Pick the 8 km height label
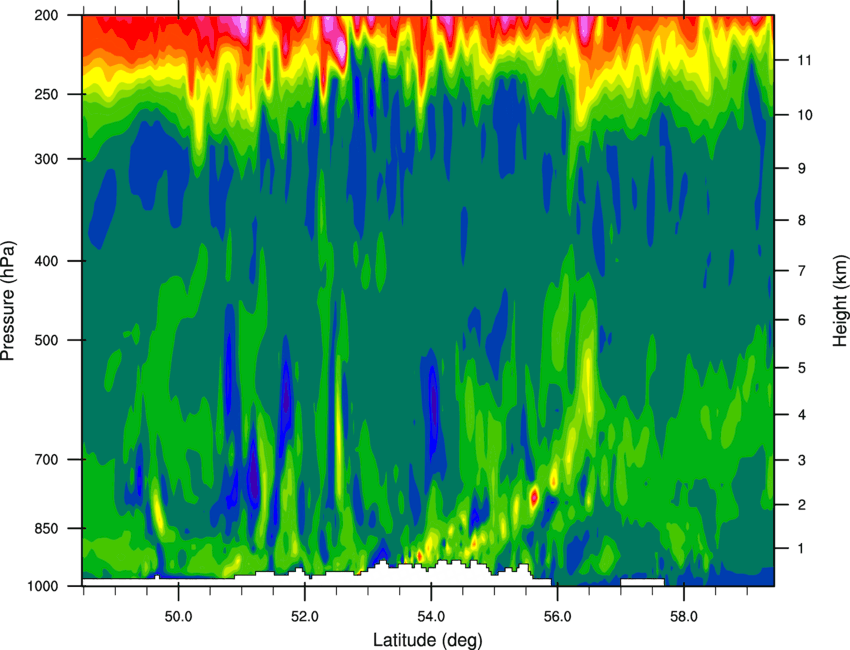The image size is (850, 650). pos(802,220)
